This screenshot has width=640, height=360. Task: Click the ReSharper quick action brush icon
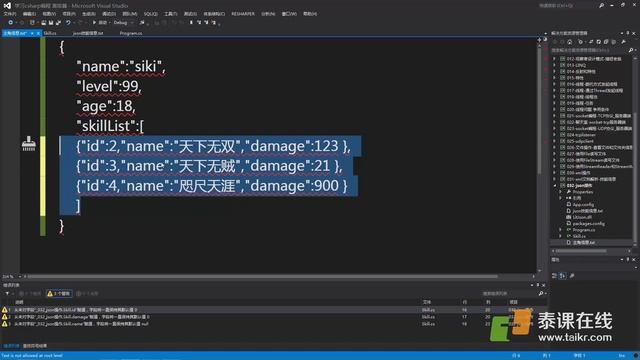[29, 144]
